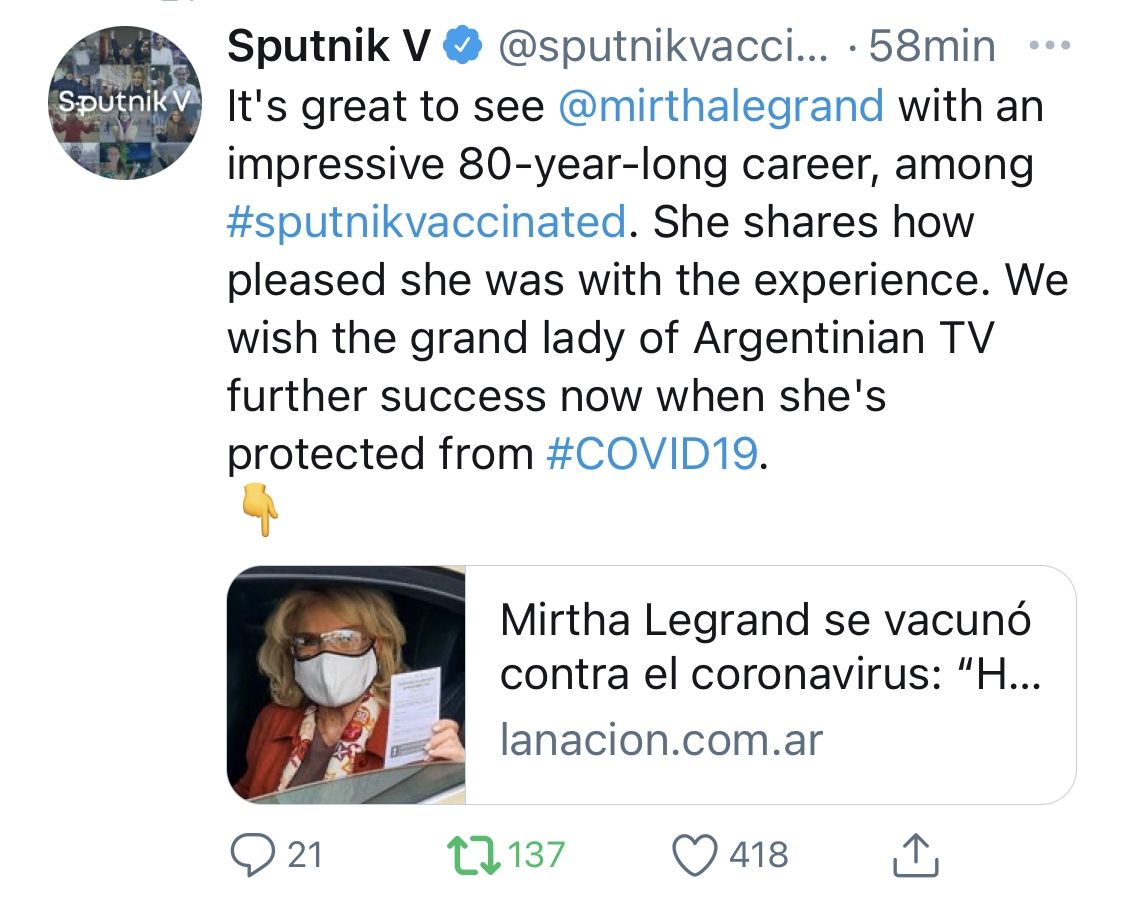Click the 418 likes count
Viewport: 1125px width, 902px height.
[758, 856]
